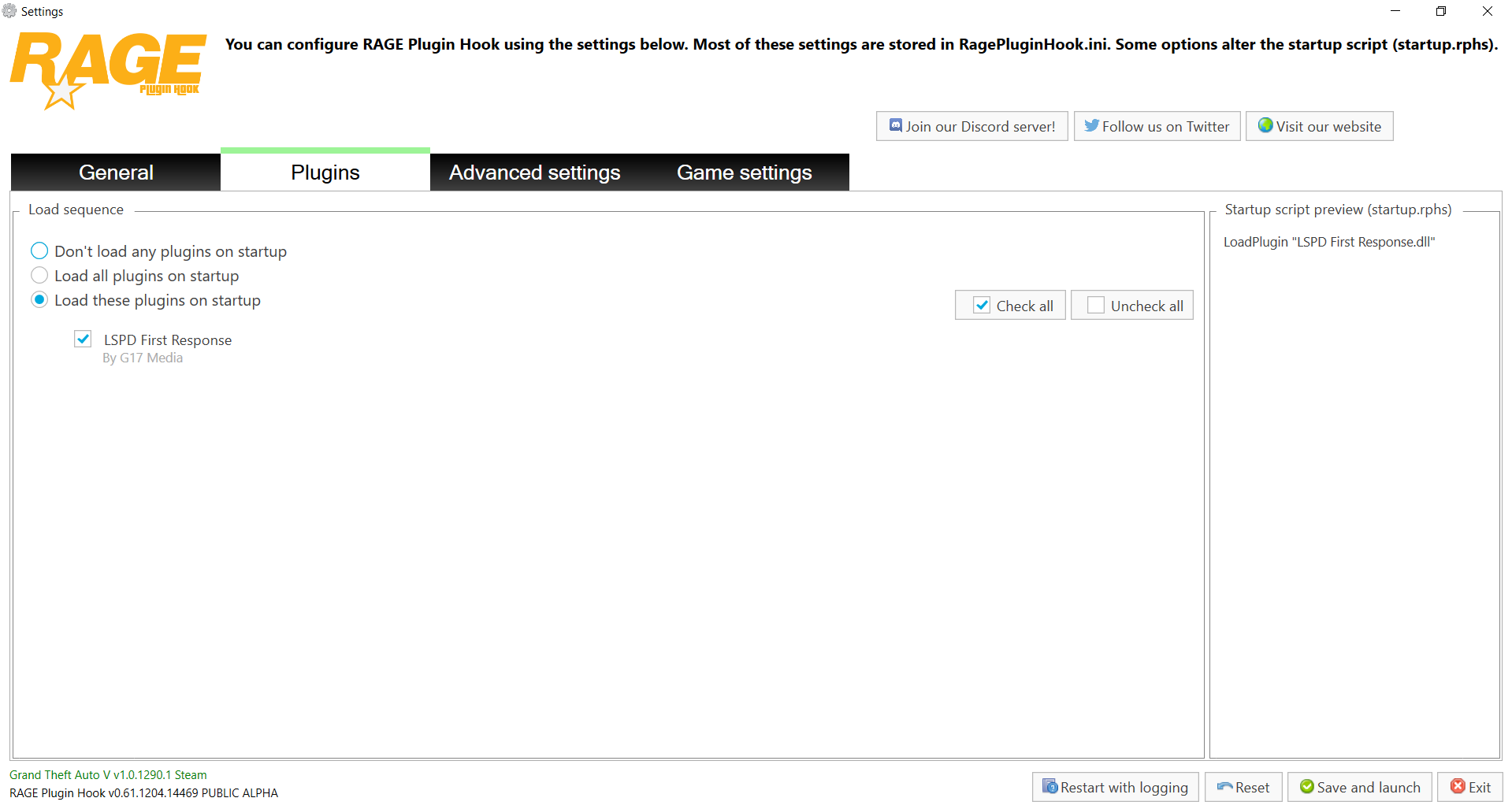Click the LSPD First Response plugin name
Screen dimensions: 1512x809
point(168,340)
